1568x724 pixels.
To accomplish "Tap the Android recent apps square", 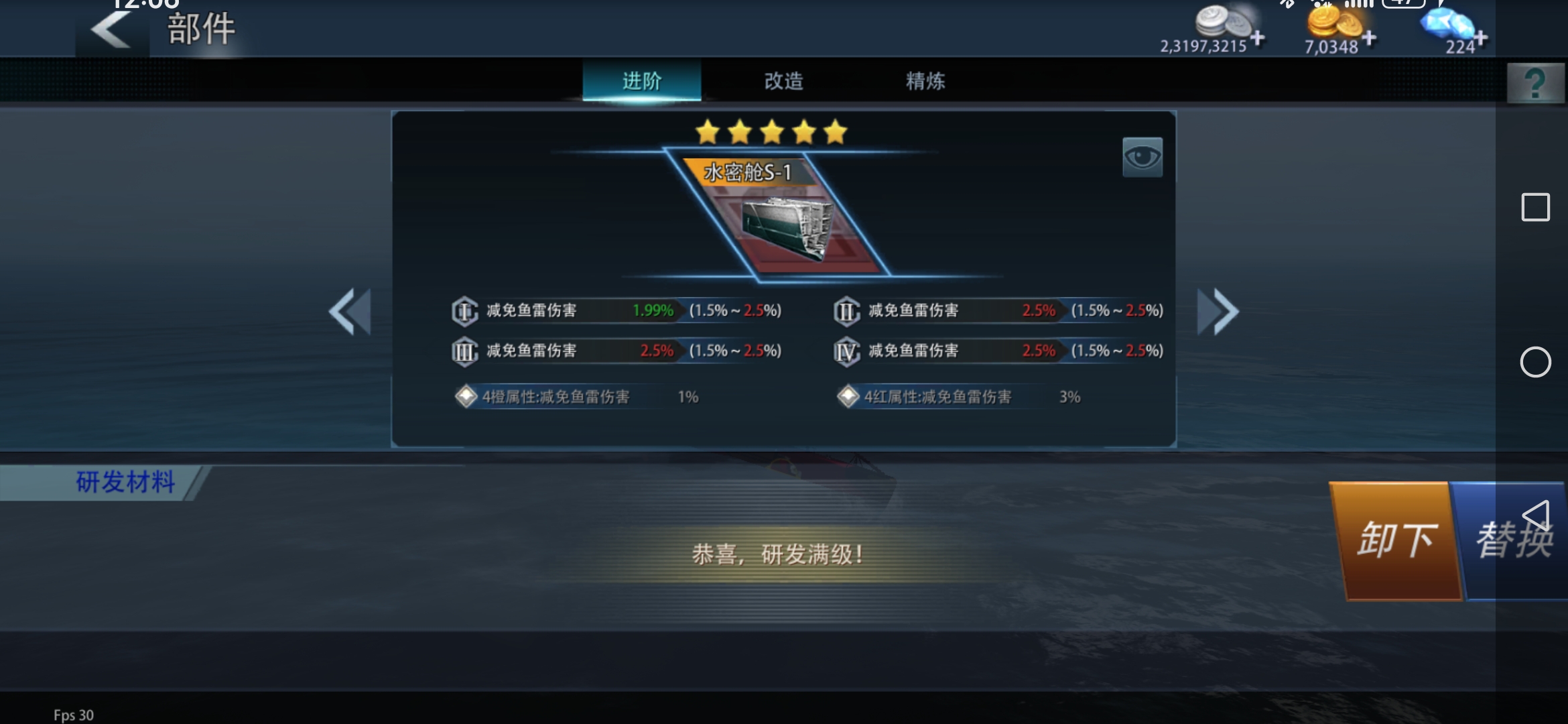I will tap(1535, 206).
